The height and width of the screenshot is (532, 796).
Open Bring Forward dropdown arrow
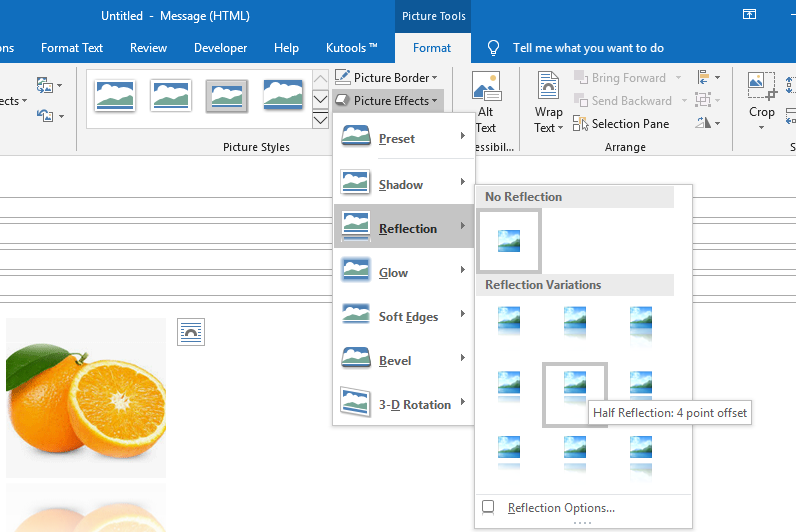pyautogui.click(x=679, y=78)
